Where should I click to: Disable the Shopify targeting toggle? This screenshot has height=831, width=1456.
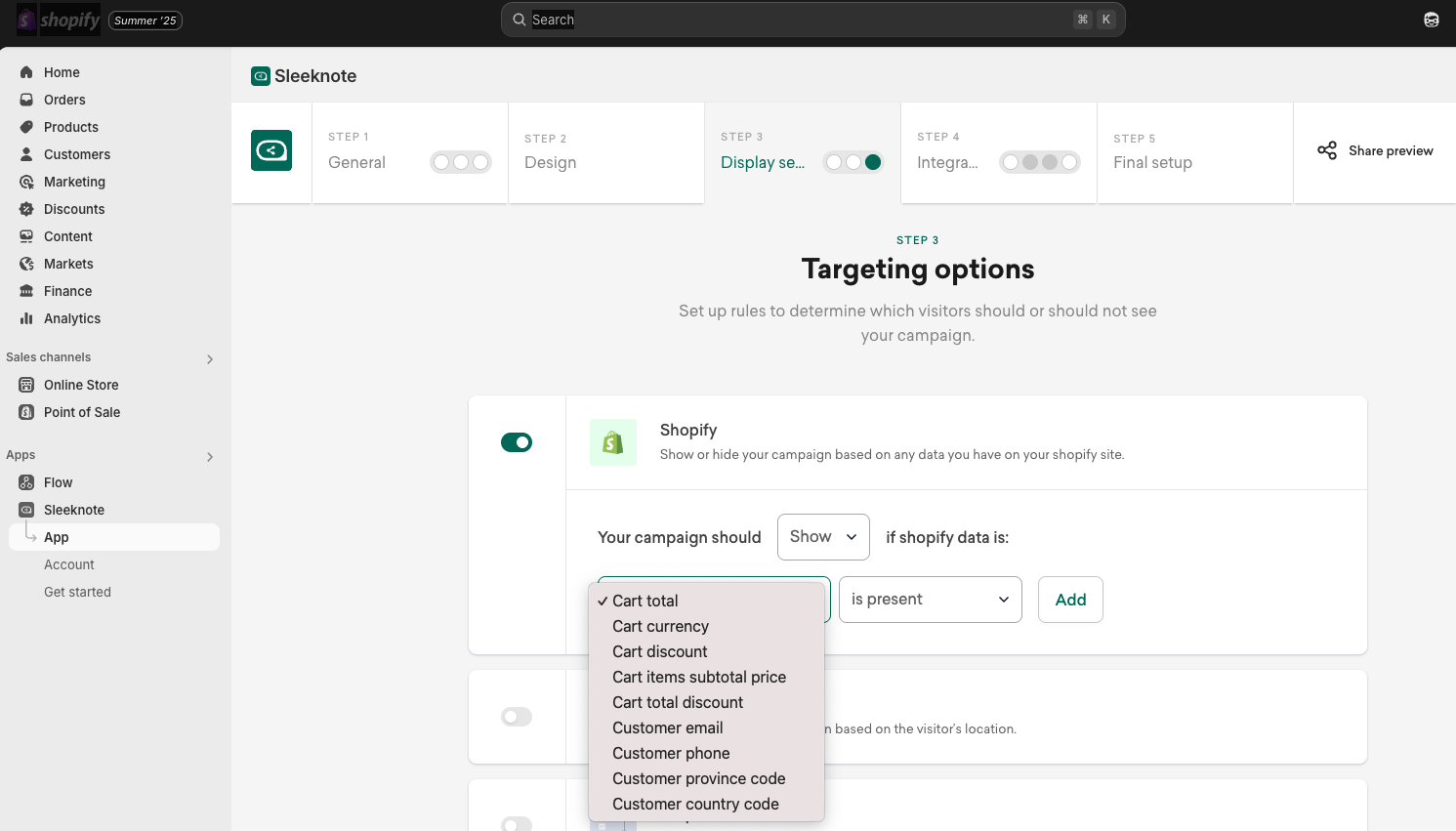click(517, 442)
